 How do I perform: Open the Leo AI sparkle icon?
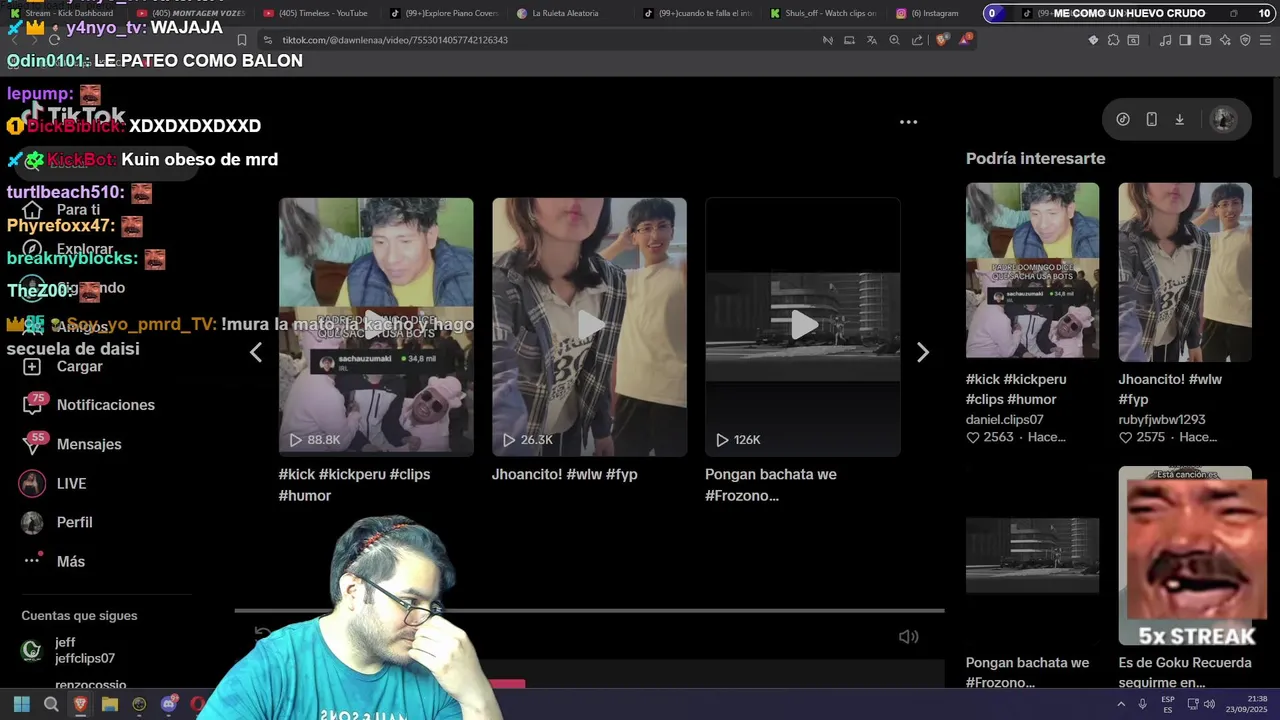(1225, 40)
